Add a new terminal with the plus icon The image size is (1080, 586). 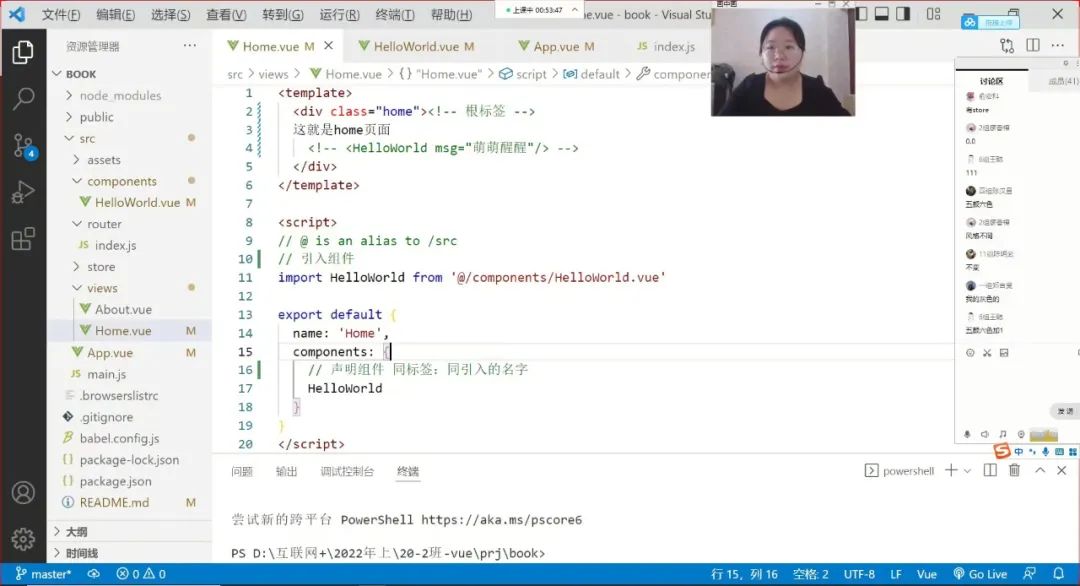pyautogui.click(x=951, y=470)
